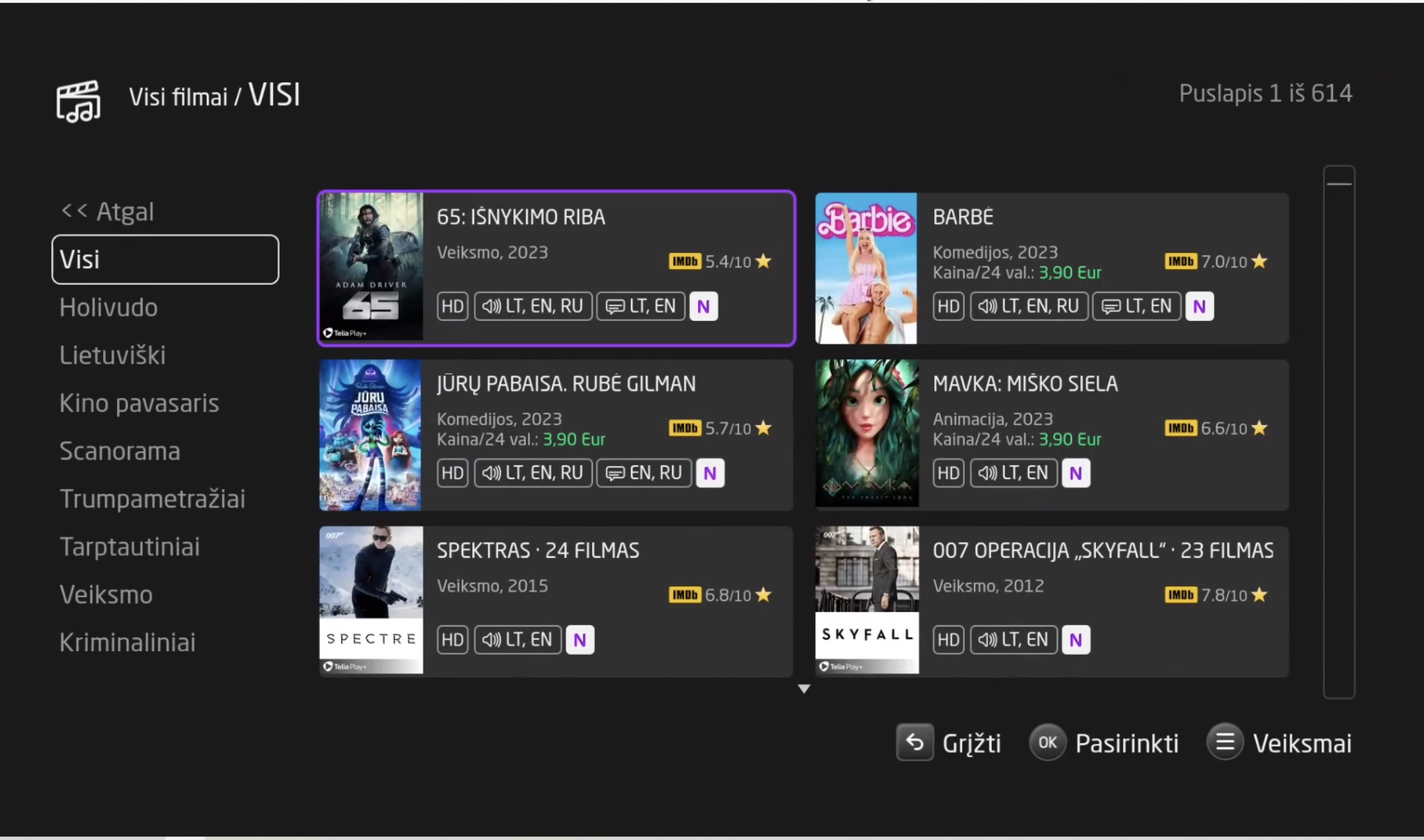Click the star icon on 65: Išnykimo riba
Viewport: 1424px width, 840px height.
pos(764,261)
